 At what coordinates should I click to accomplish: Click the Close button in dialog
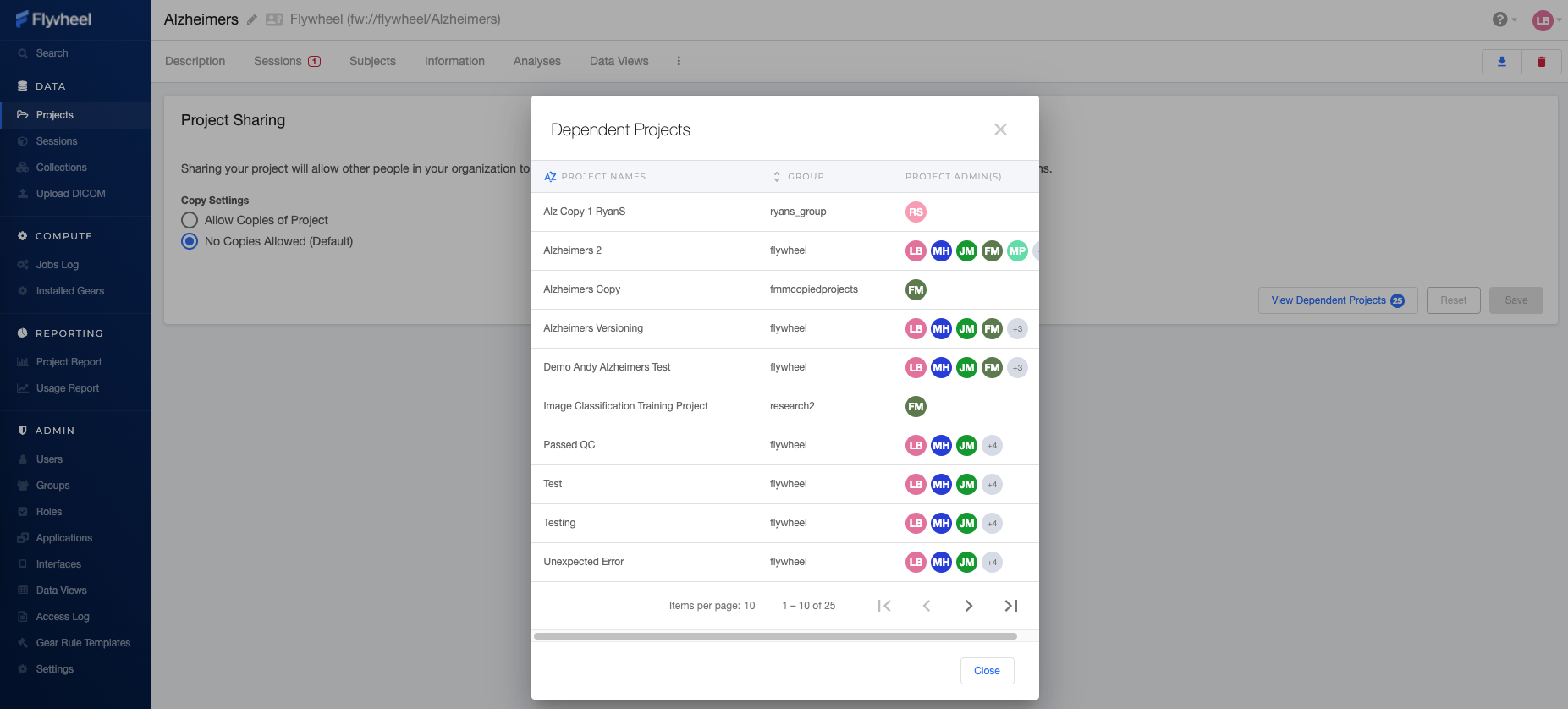(987, 671)
